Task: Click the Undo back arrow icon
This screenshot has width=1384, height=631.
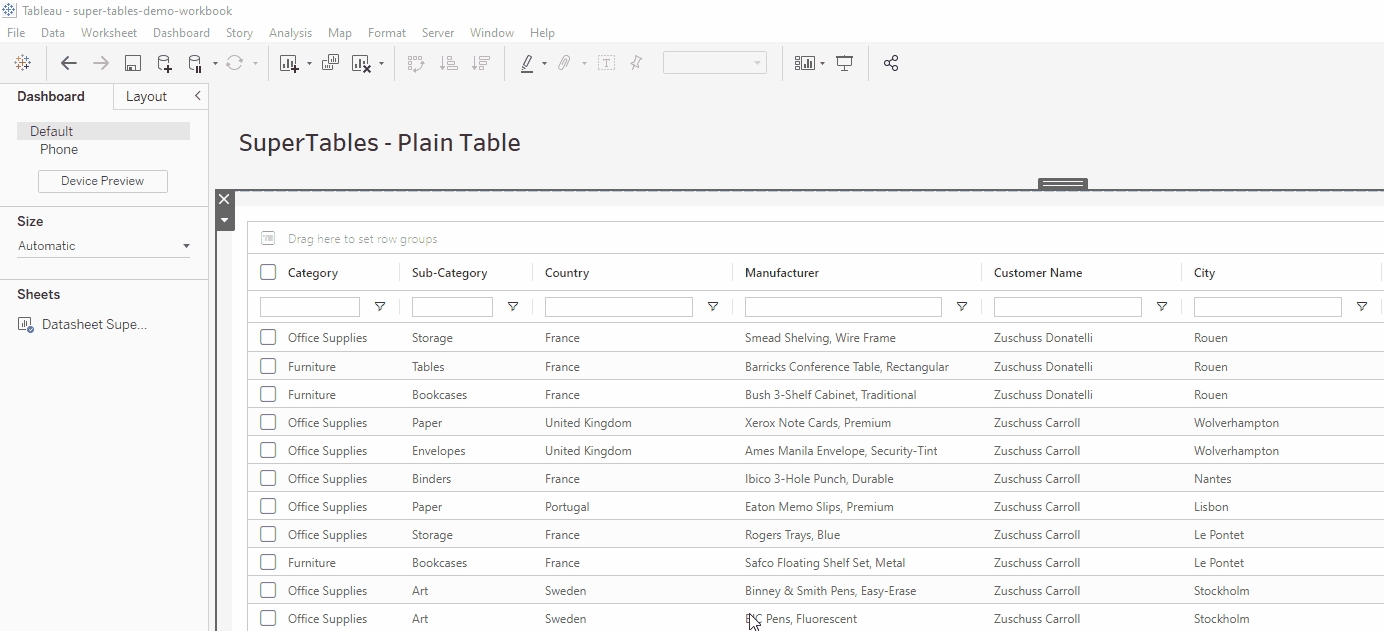Action: (x=68, y=63)
